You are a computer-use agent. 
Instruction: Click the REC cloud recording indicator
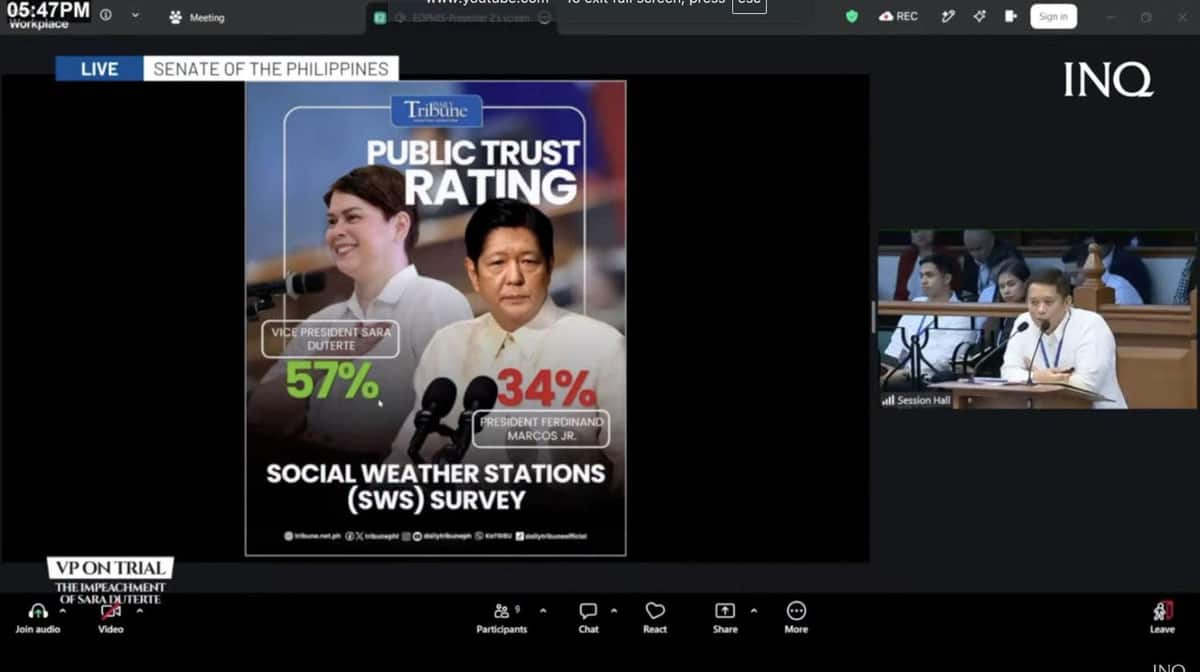898,16
